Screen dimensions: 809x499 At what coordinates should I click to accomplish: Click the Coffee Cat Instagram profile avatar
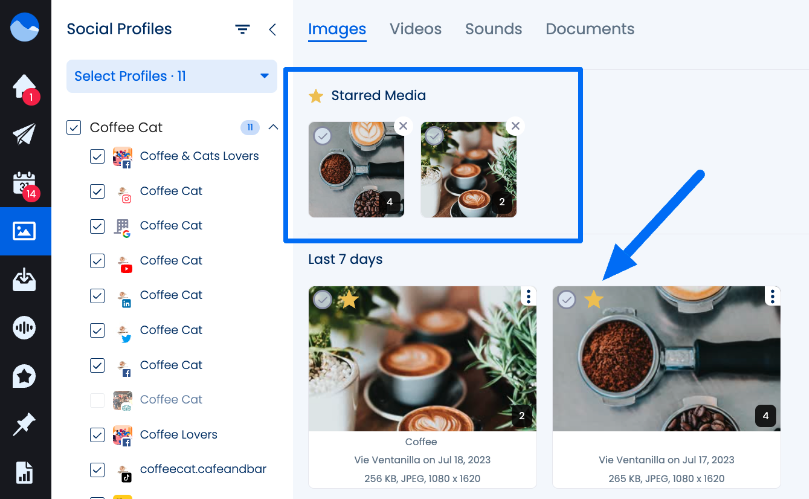124,194
